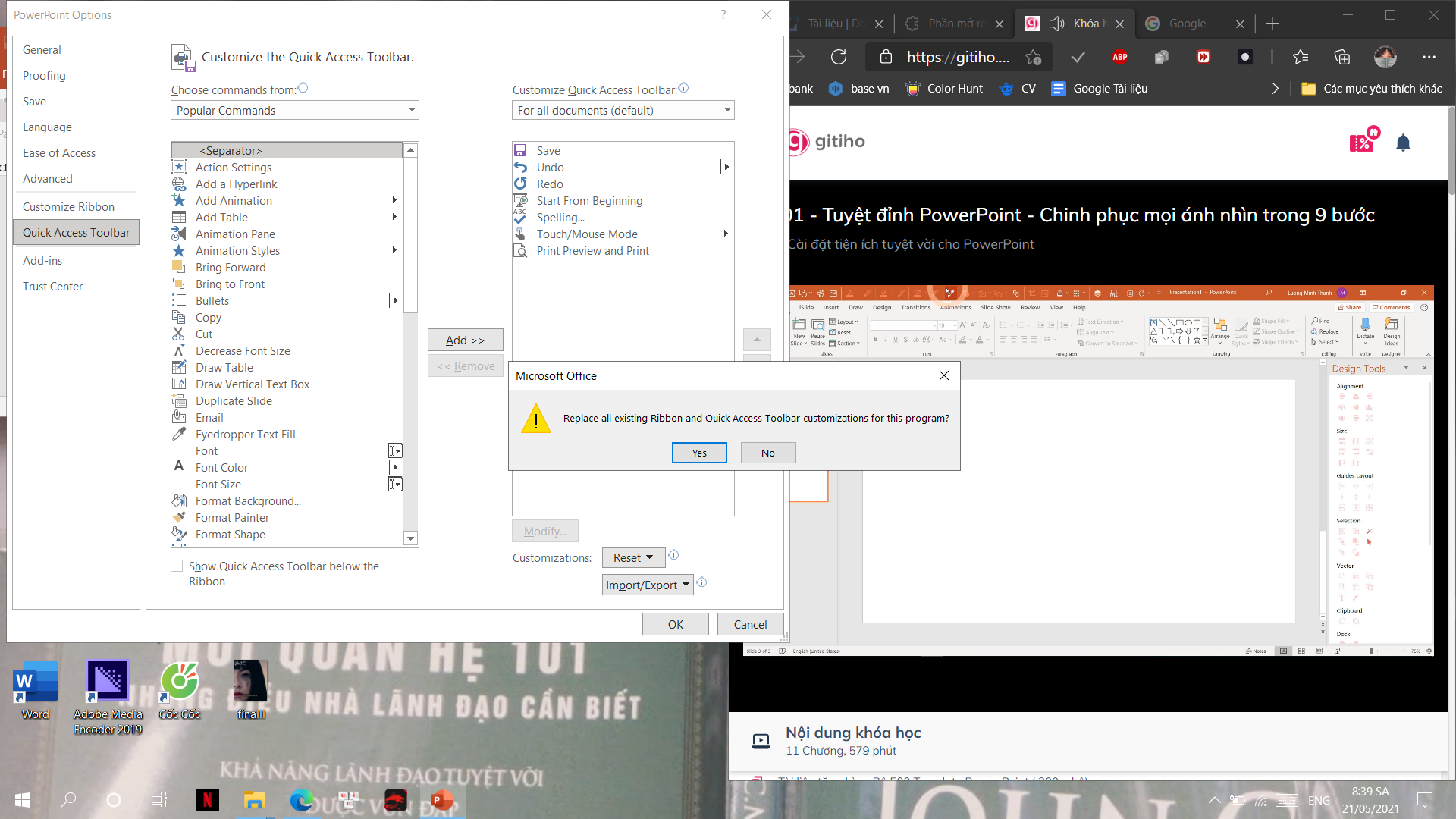Image resolution: width=1456 pixels, height=819 pixels.
Task: Click the Copy command icon
Action: 179,317
